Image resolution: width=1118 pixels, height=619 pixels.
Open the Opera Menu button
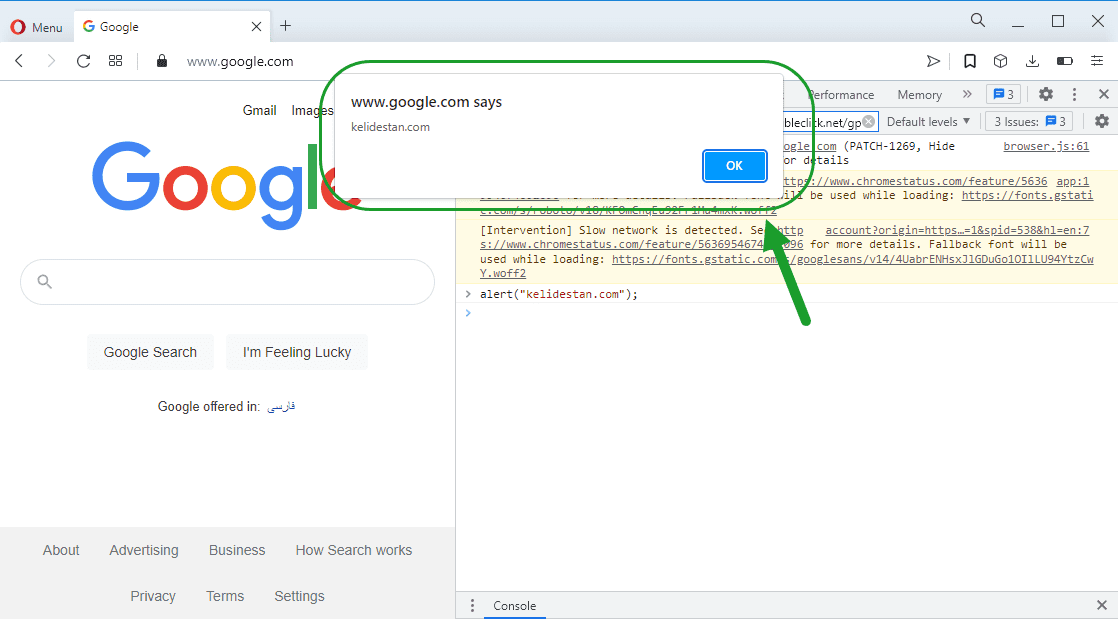pos(36,27)
